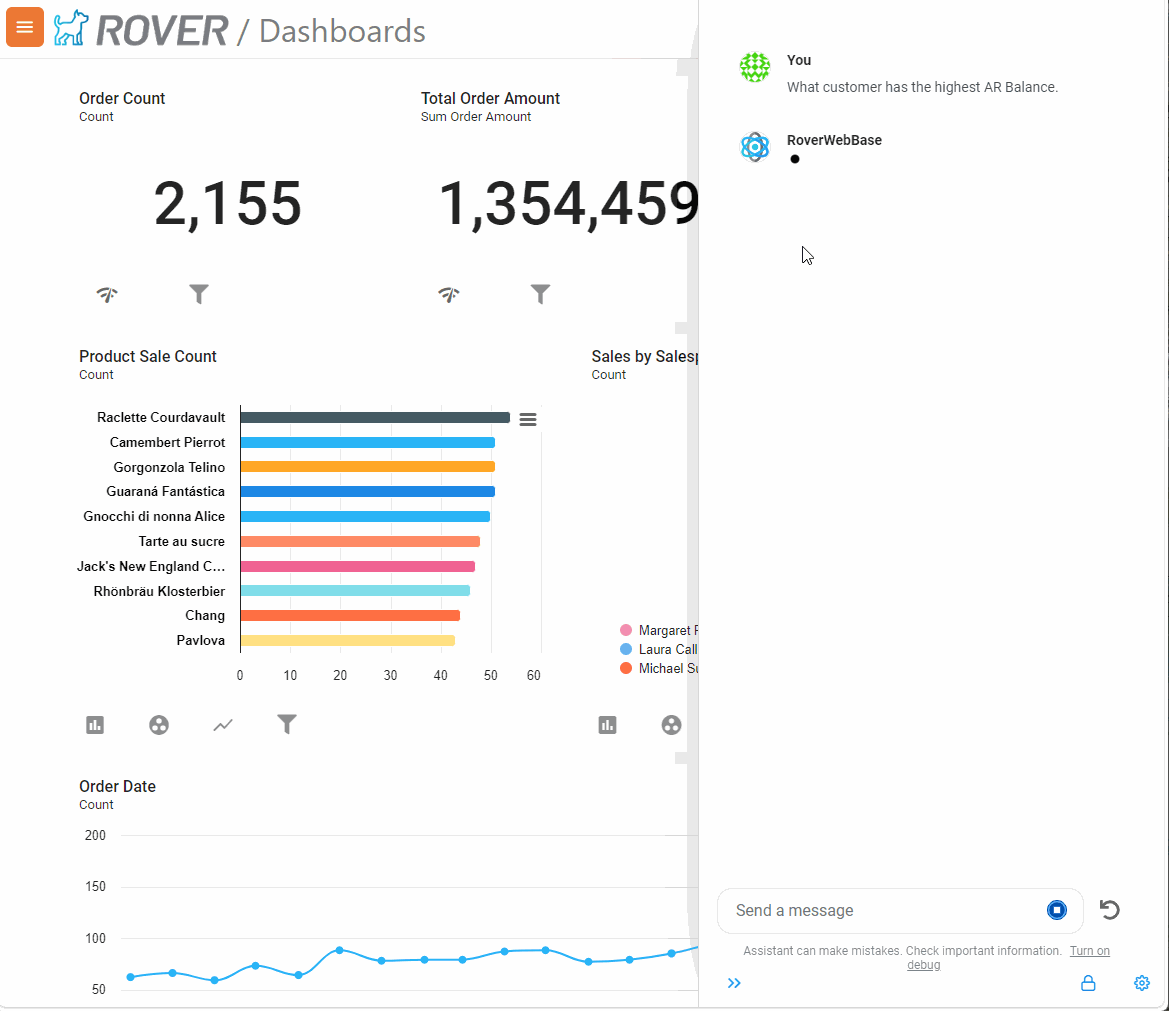
Task: Open the chat settings gear
Action: pyautogui.click(x=1142, y=983)
